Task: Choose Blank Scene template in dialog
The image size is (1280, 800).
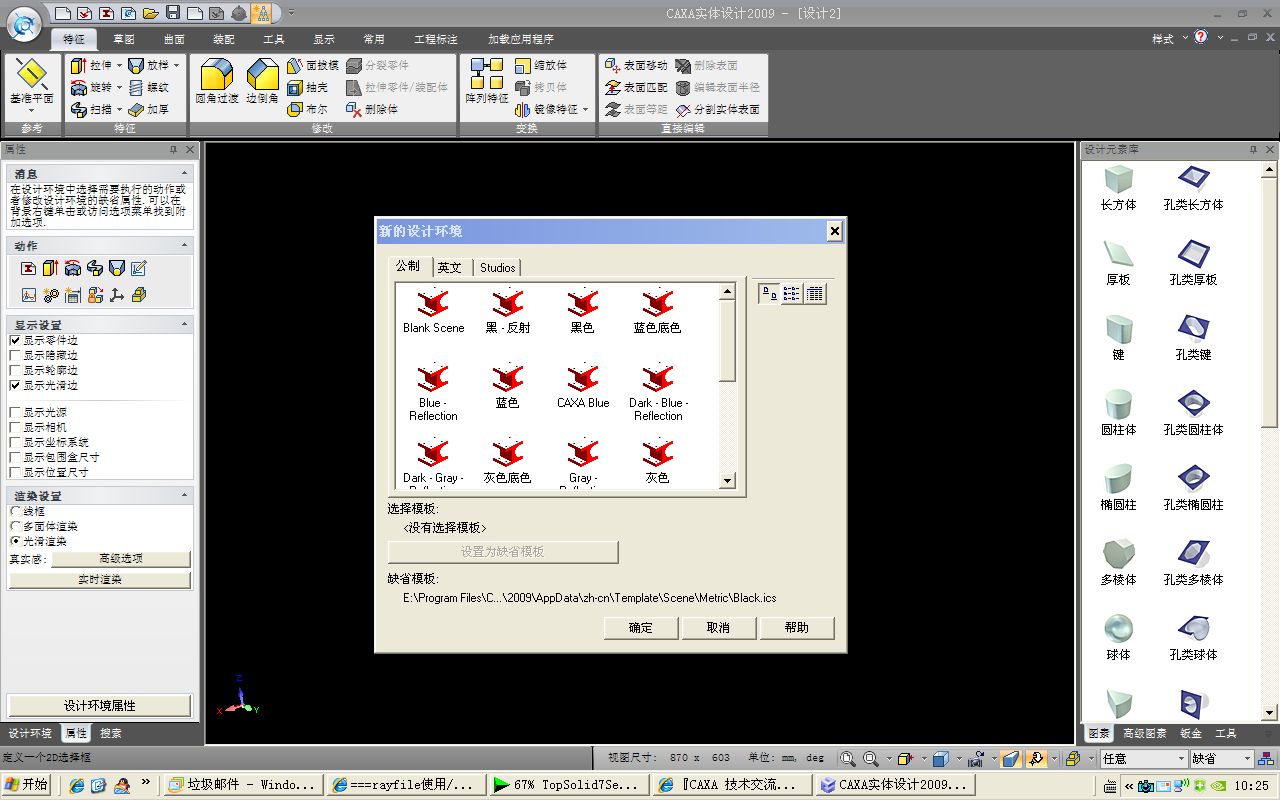Action: point(434,312)
